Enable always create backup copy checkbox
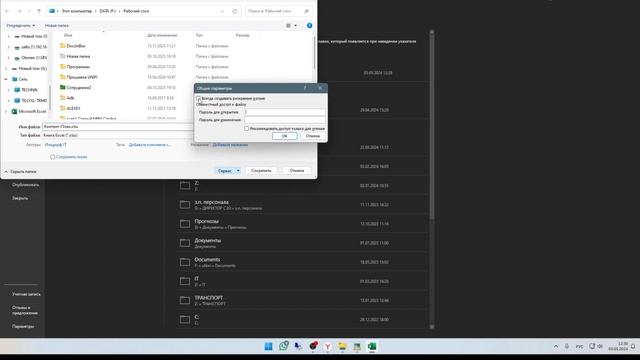640x360 pixels. (199, 98)
